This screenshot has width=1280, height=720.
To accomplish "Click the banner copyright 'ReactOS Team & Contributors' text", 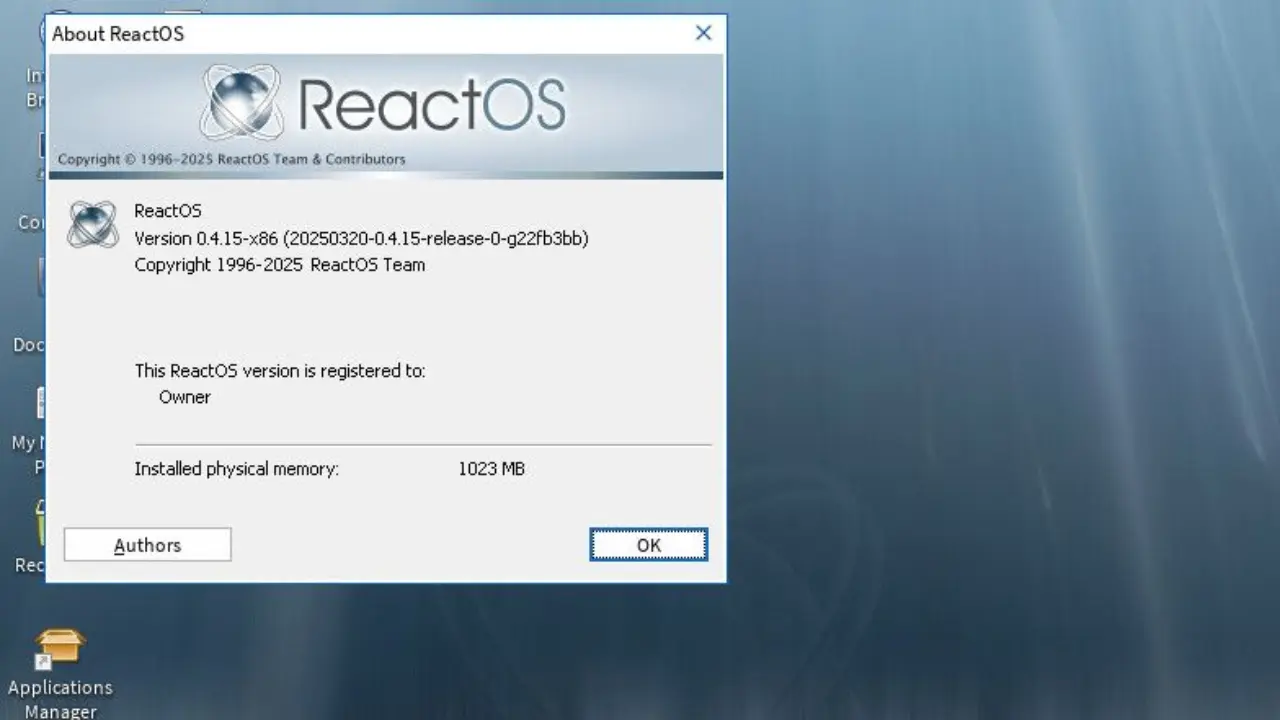I will coord(311,159).
